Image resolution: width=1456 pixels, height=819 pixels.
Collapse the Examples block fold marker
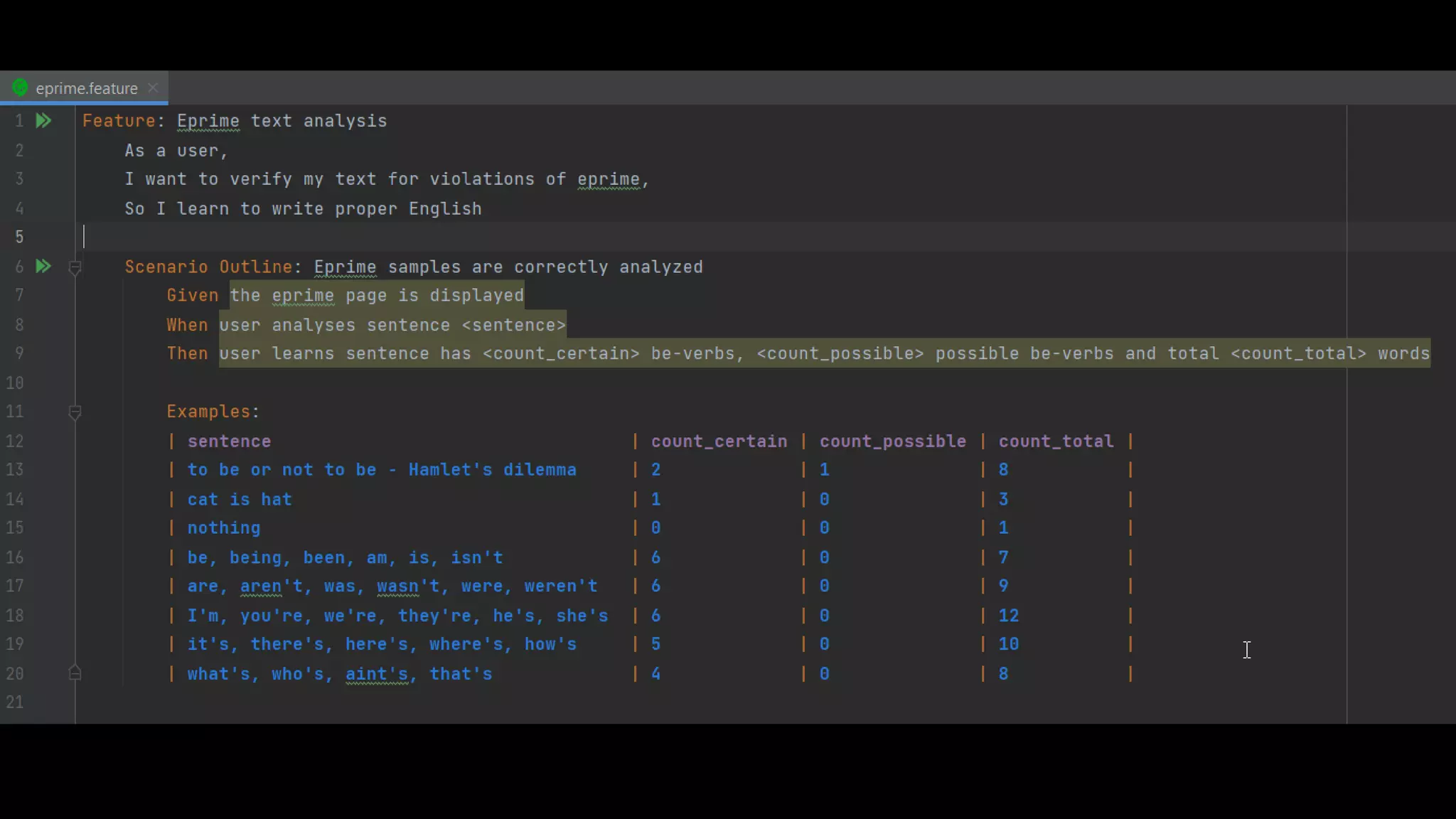(75, 412)
